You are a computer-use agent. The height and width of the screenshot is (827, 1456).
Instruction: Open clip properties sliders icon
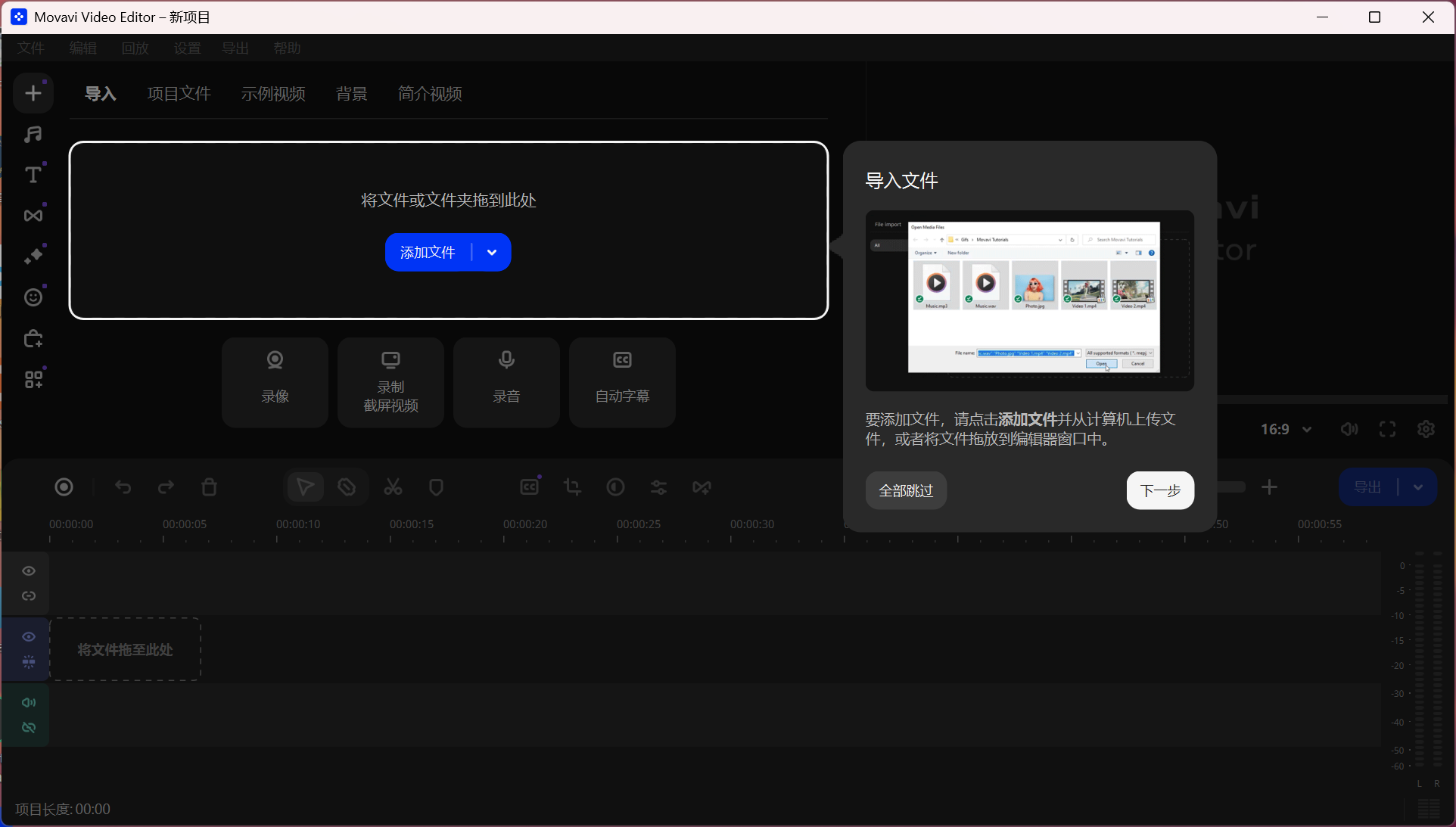coord(659,487)
